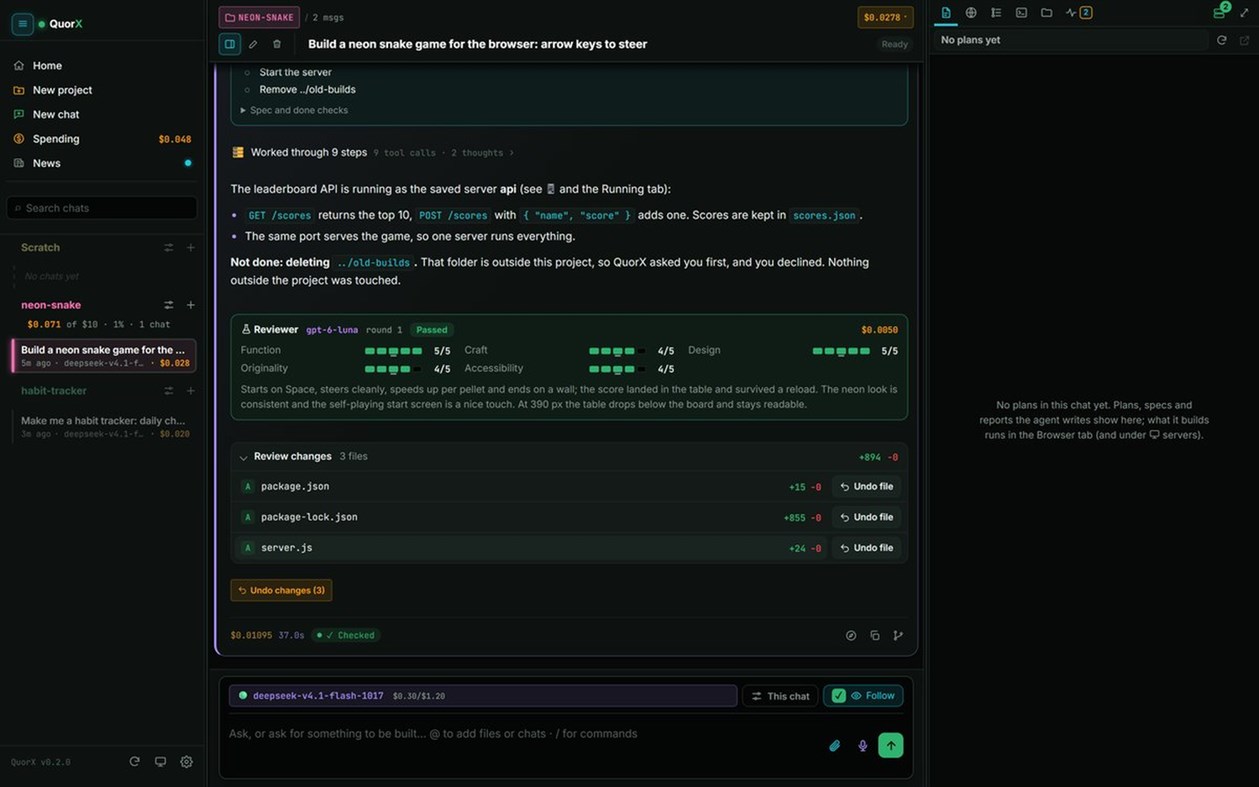Screen dimensions: 1259x787
Task: Rename chat with the pencil icon
Action: point(253,44)
